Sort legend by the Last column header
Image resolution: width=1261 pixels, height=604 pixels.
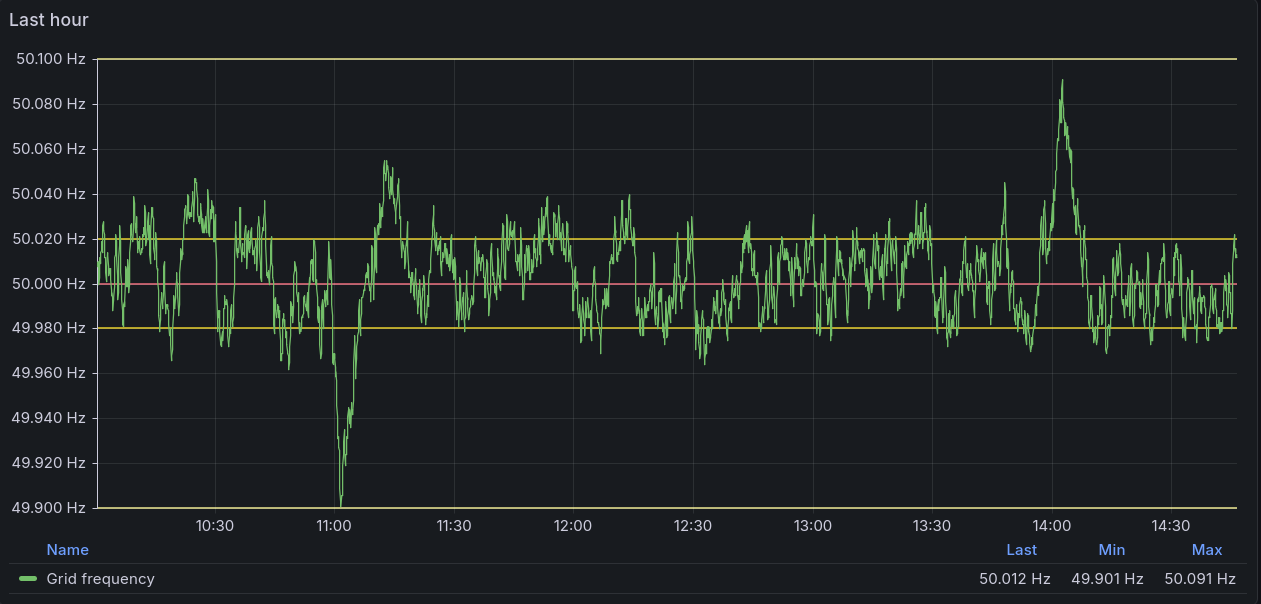pyautogui.click(x=1021, y=550)
